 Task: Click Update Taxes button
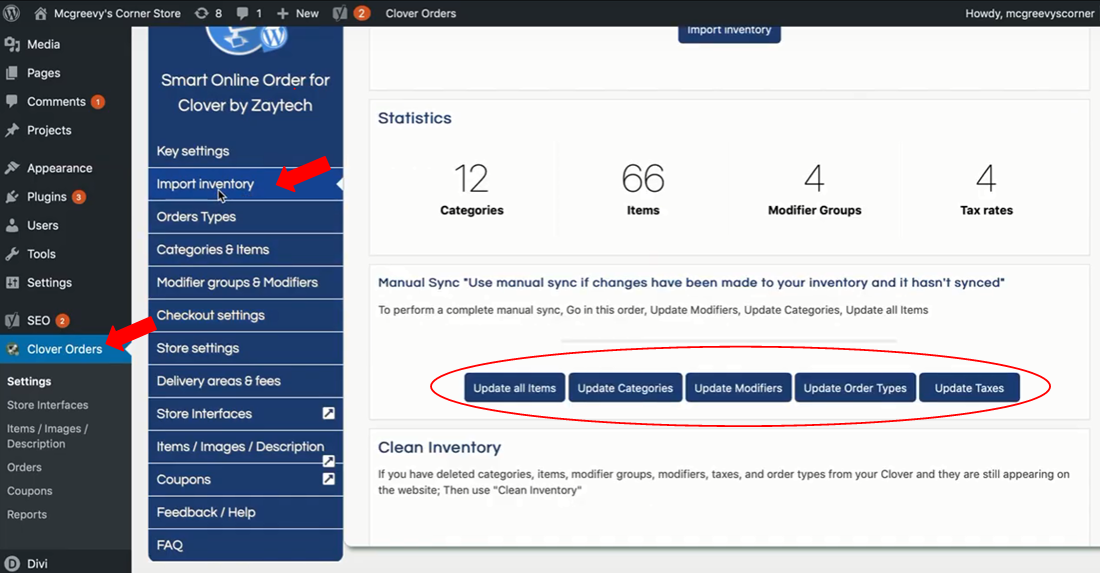(x=969, y=388)
